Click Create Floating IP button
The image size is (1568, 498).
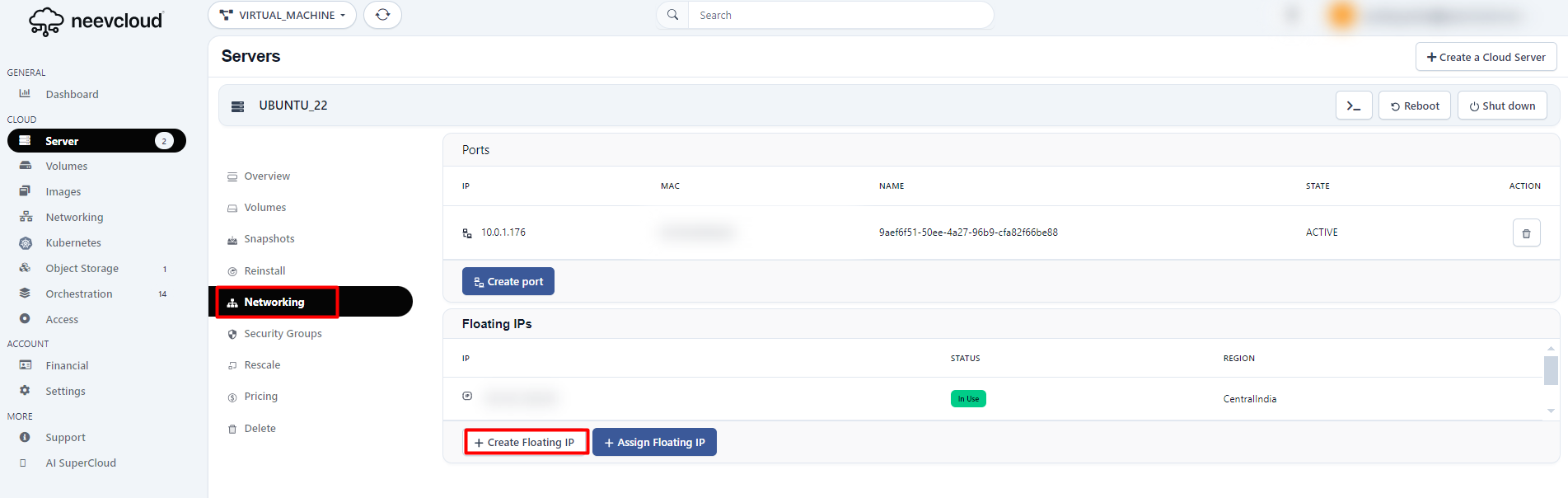coord(526,443)
